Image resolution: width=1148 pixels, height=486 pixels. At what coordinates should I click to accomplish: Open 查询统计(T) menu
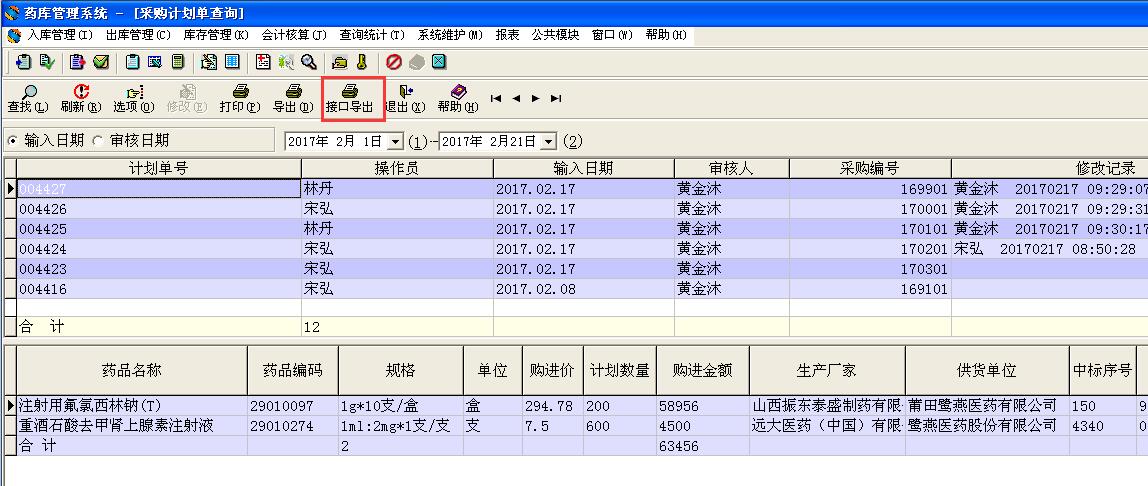tap(372, 34)
